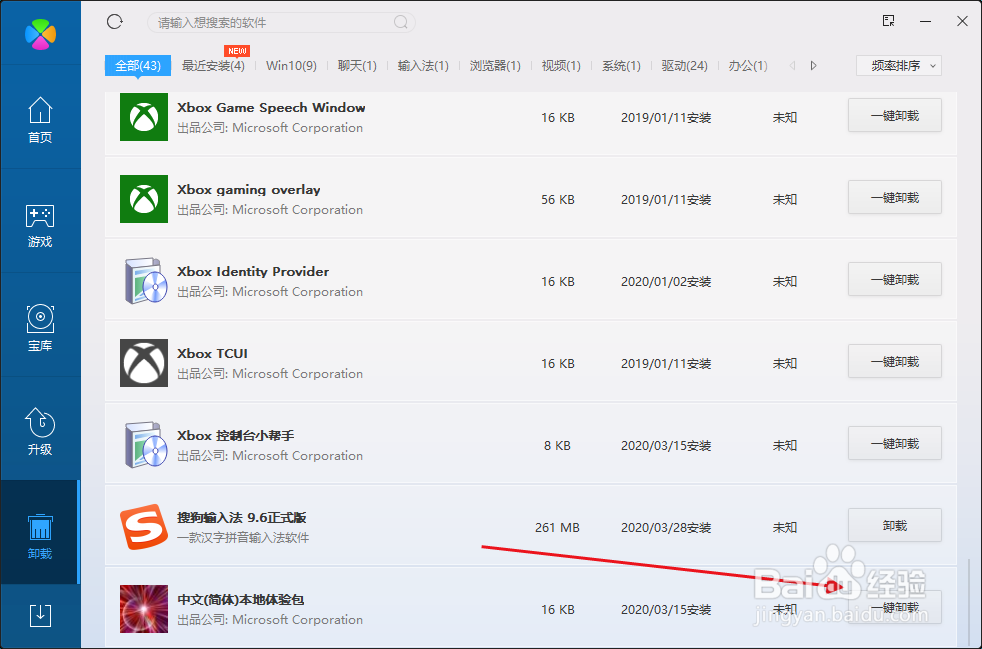Click the refresh icon beside search box

pos(115,22)
